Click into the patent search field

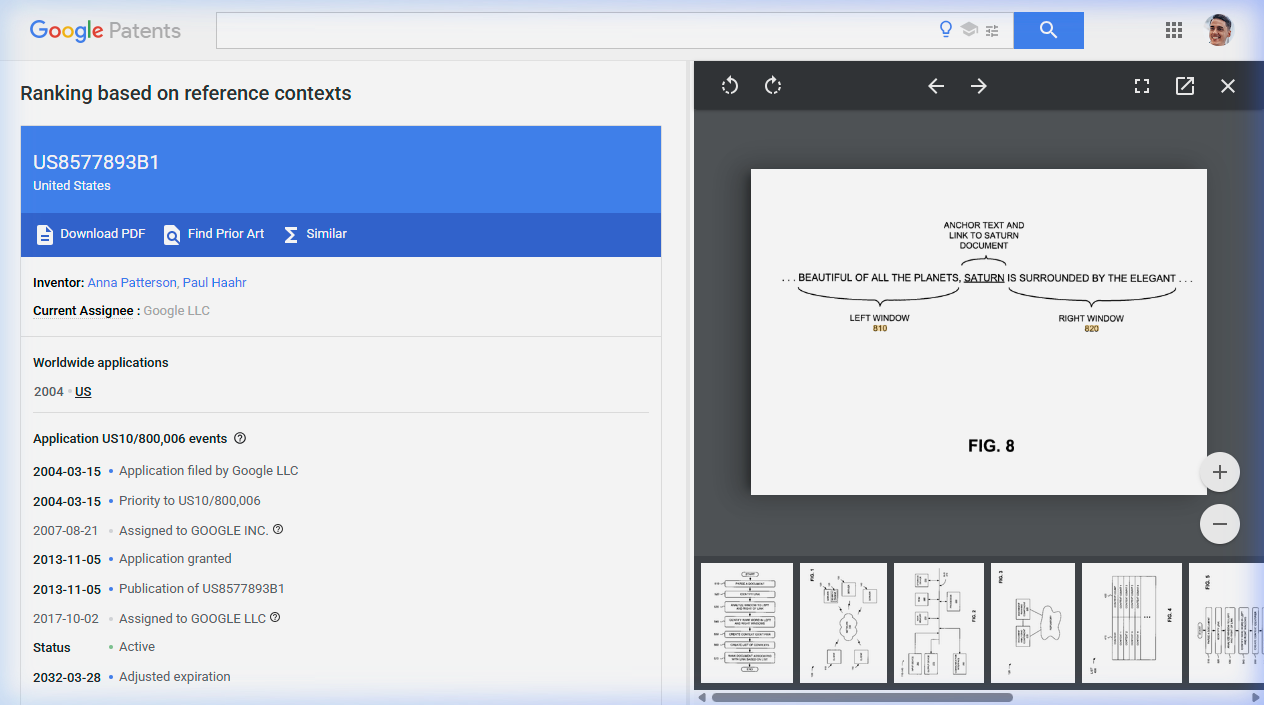(x=575, y=30)
